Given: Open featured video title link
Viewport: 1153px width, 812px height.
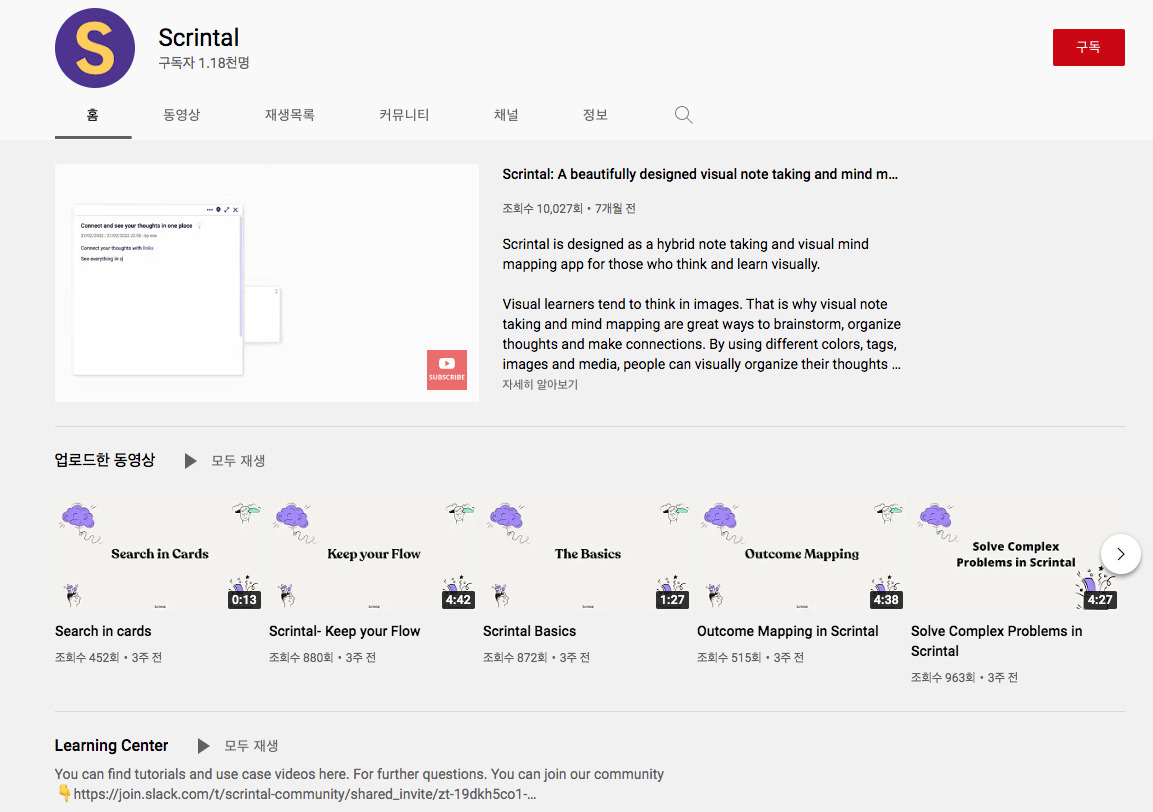Looking at the screenshot, I should [699, 174].
